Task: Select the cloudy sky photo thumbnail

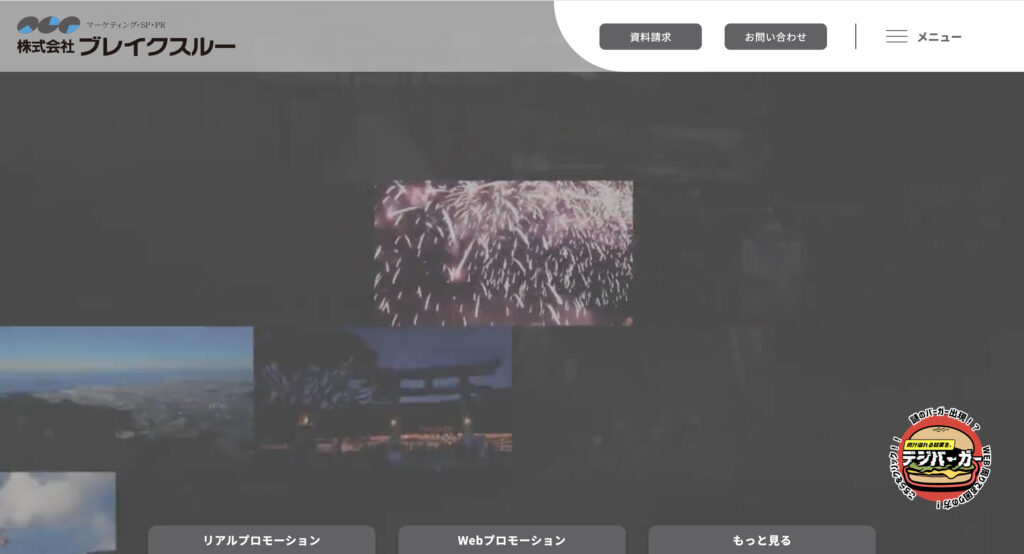Action: (57, 513)
